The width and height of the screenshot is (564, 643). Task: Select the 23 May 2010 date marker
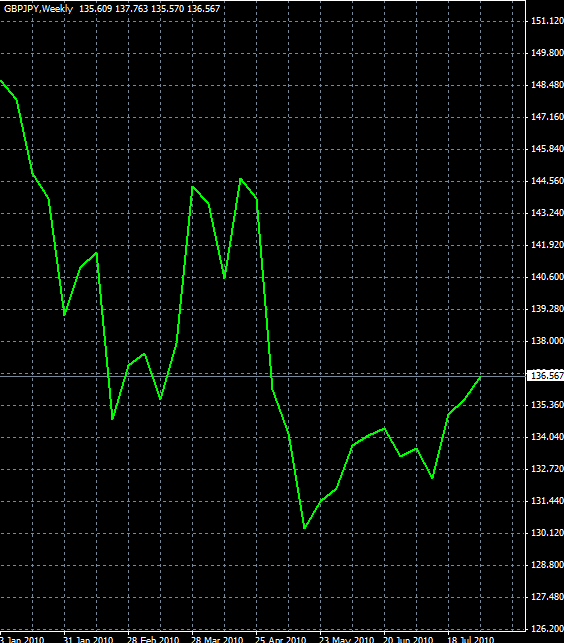point(347,639)
